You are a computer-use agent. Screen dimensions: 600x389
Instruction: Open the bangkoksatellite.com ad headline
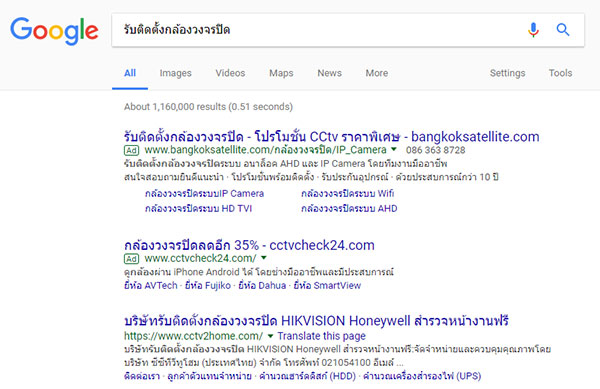331,137
